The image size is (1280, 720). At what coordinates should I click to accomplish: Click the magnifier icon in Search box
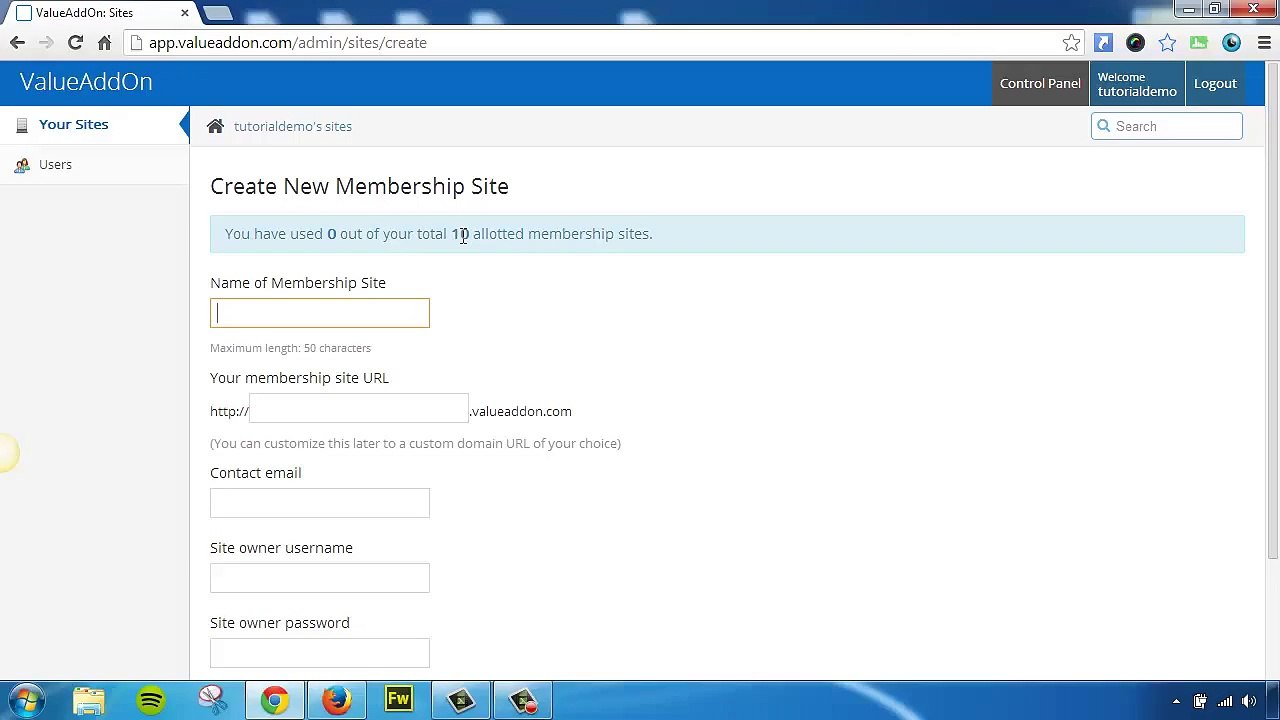[1104, 126]
